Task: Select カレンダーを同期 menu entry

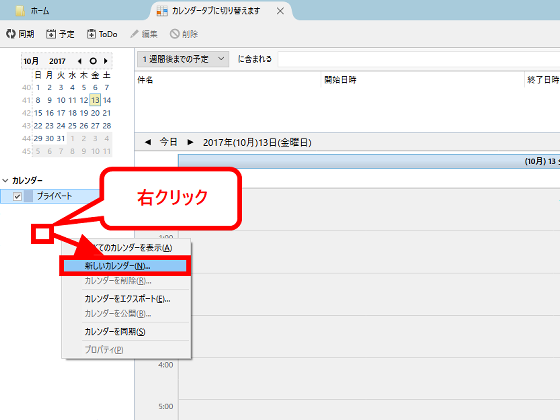Action: point(115,331)
